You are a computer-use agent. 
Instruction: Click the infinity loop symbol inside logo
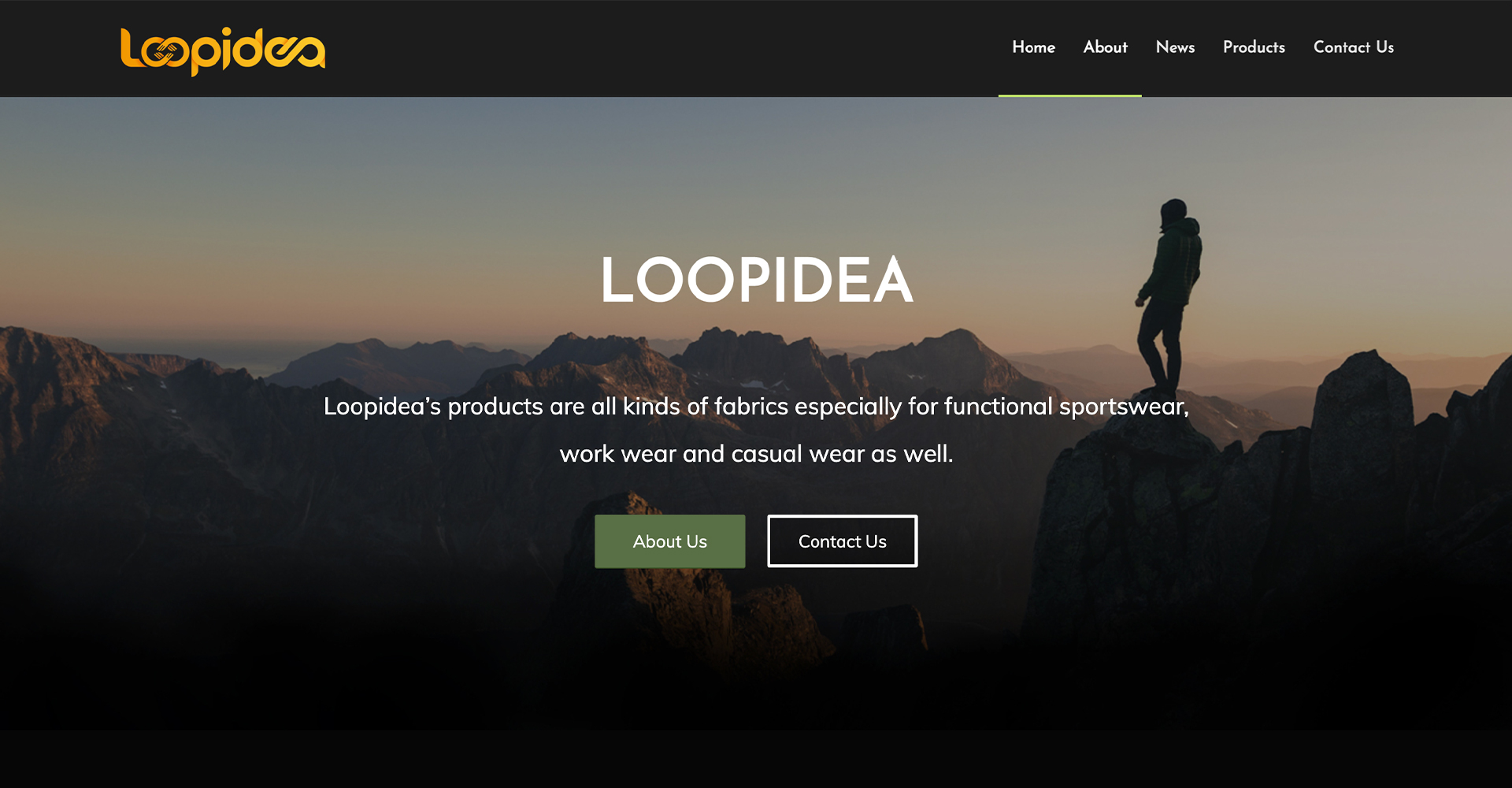[x=165, y=54]
